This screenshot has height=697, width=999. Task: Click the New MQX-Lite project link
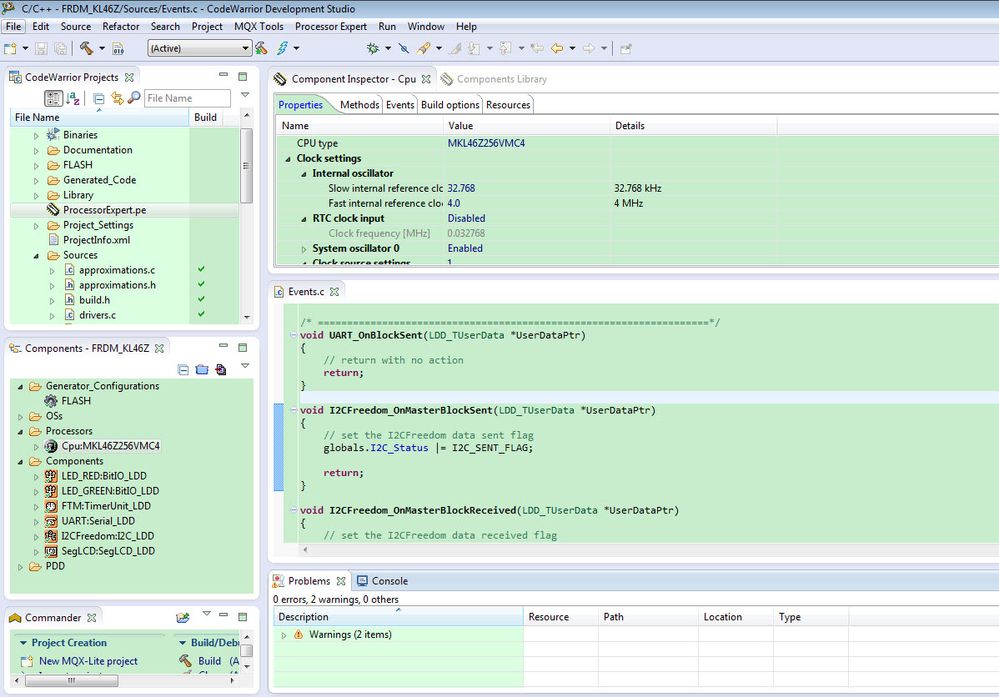88,661
